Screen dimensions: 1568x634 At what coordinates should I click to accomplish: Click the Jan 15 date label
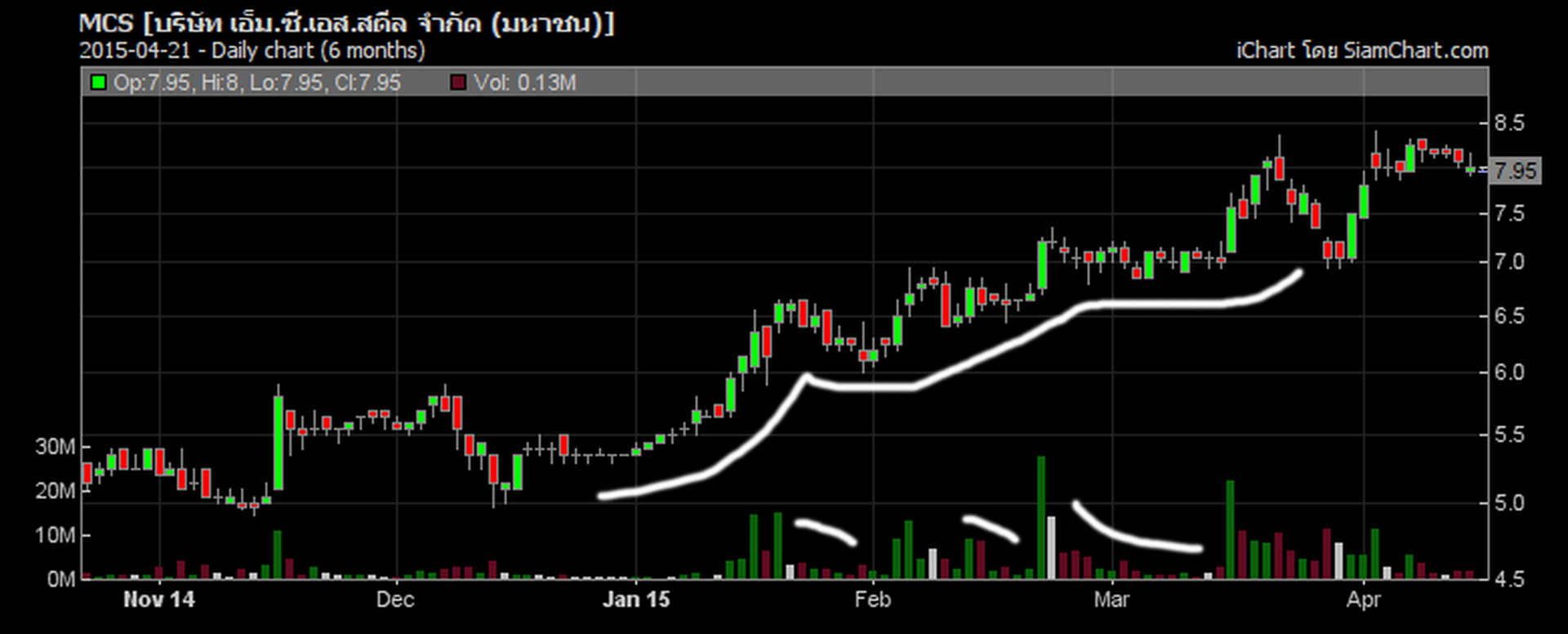coord(635,600)
